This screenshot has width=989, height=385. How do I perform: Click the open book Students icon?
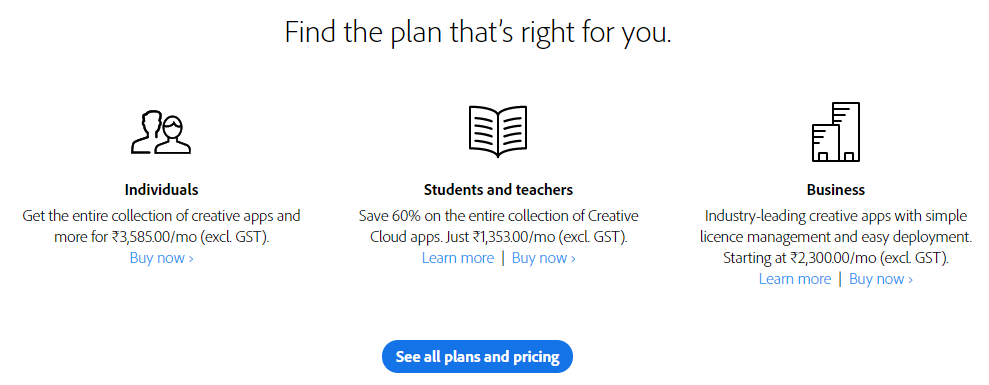click(498, 131)
